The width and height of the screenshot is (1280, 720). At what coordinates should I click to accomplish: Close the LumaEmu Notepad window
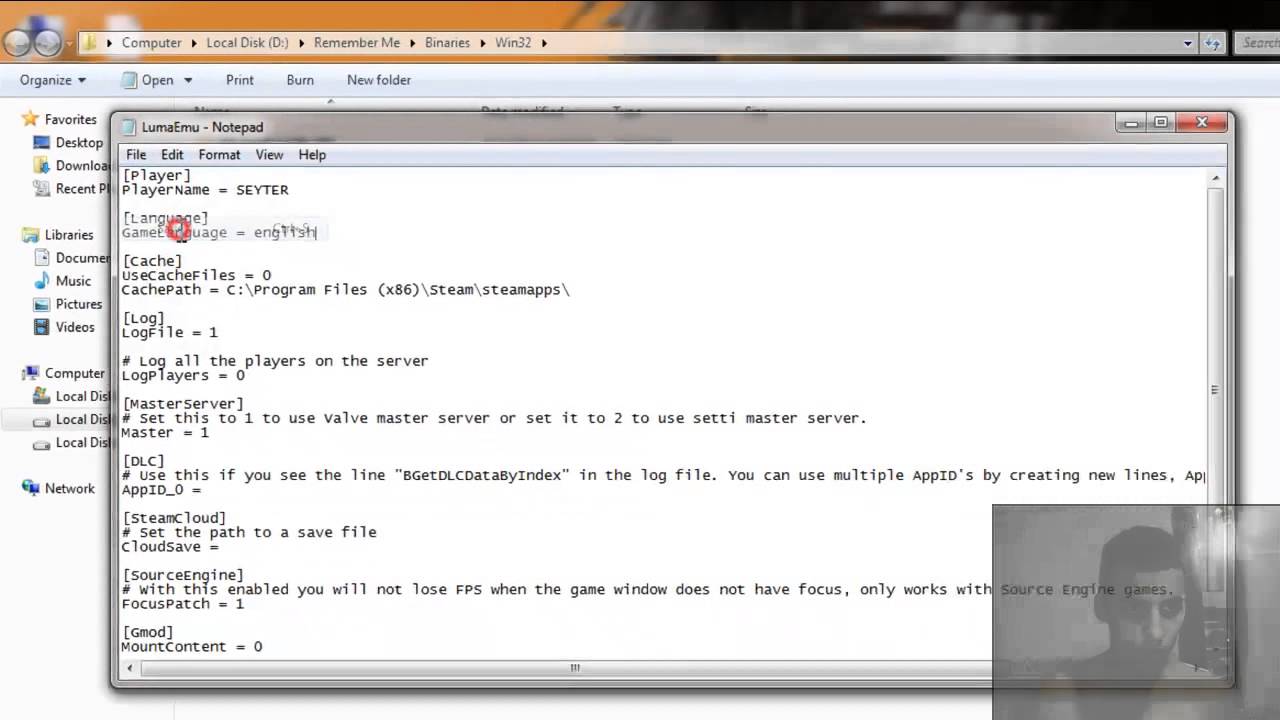[x=1202, y=123]
